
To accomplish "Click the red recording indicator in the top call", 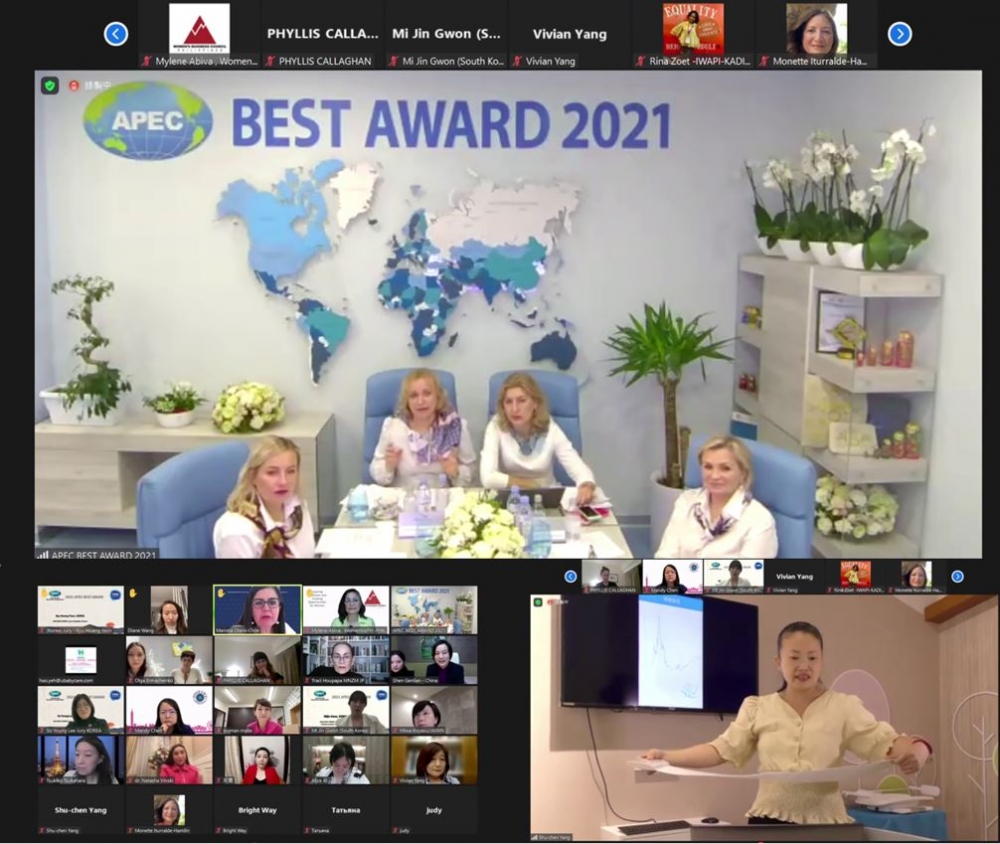I will (73, 85).
